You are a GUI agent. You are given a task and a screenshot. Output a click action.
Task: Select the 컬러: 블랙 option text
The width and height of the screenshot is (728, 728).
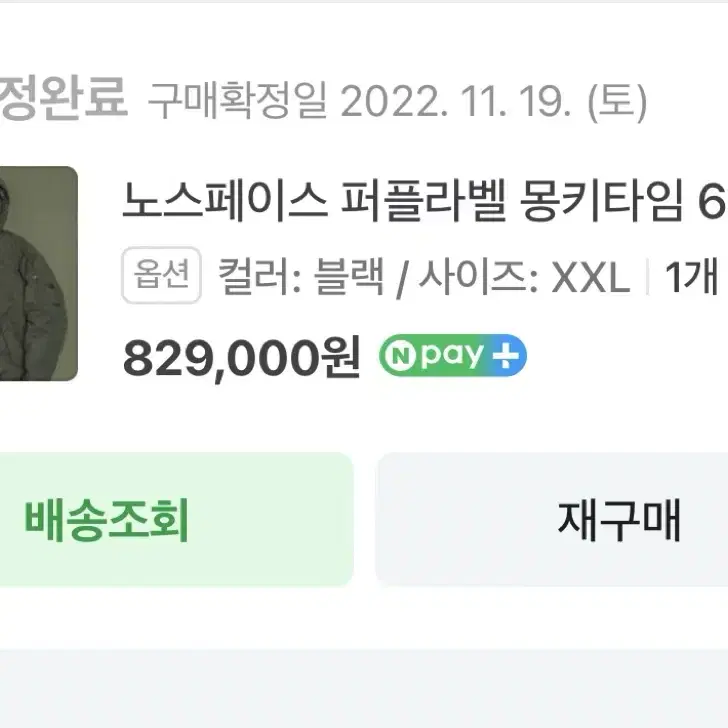pyautogui.click(x=301, y=277)
